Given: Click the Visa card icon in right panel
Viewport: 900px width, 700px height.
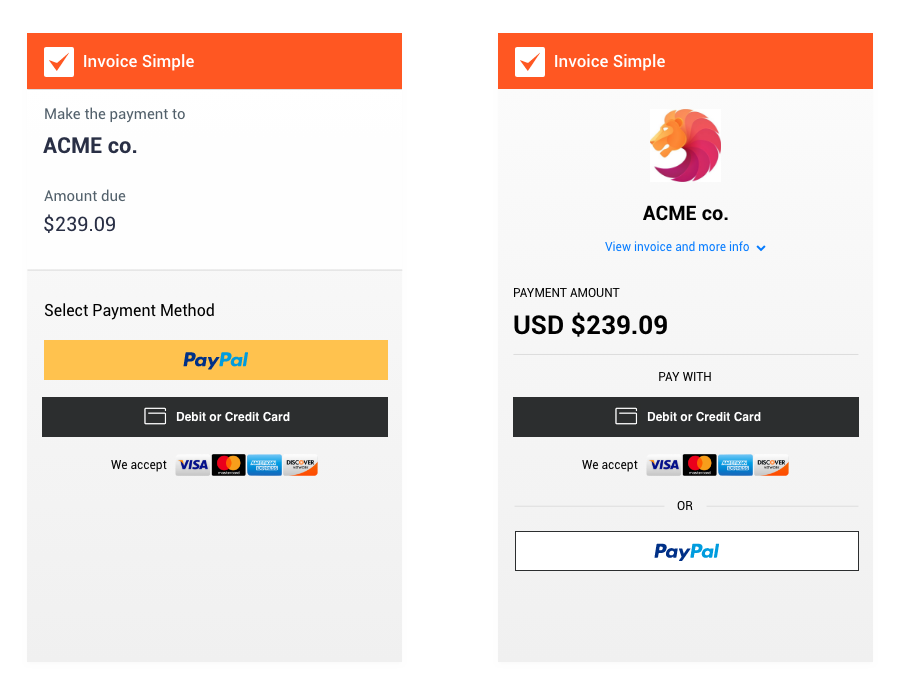Looking at the screenshot, I should pyautogui.click(x=664, y=465).
